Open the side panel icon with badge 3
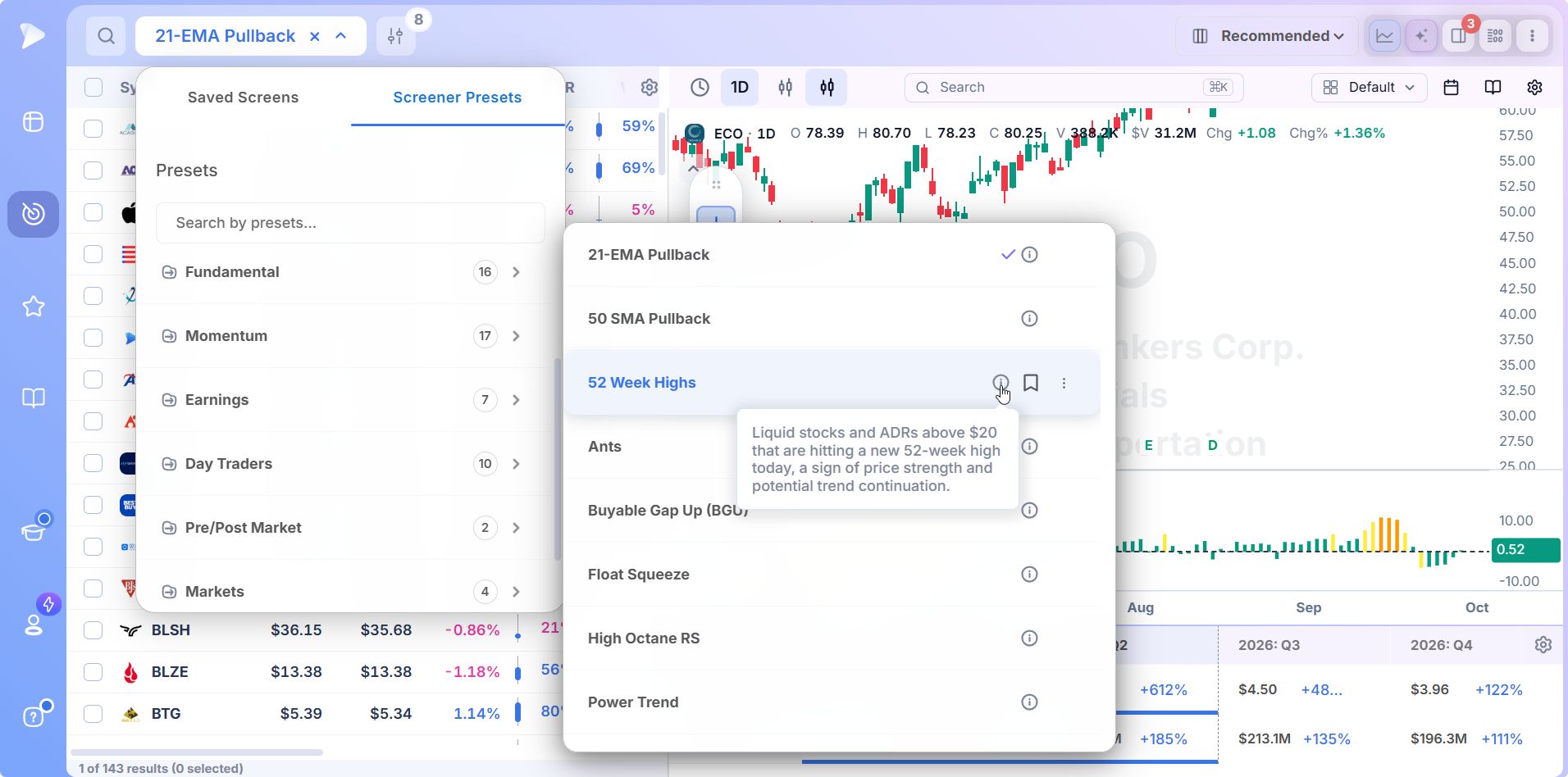 (1458, 36)
